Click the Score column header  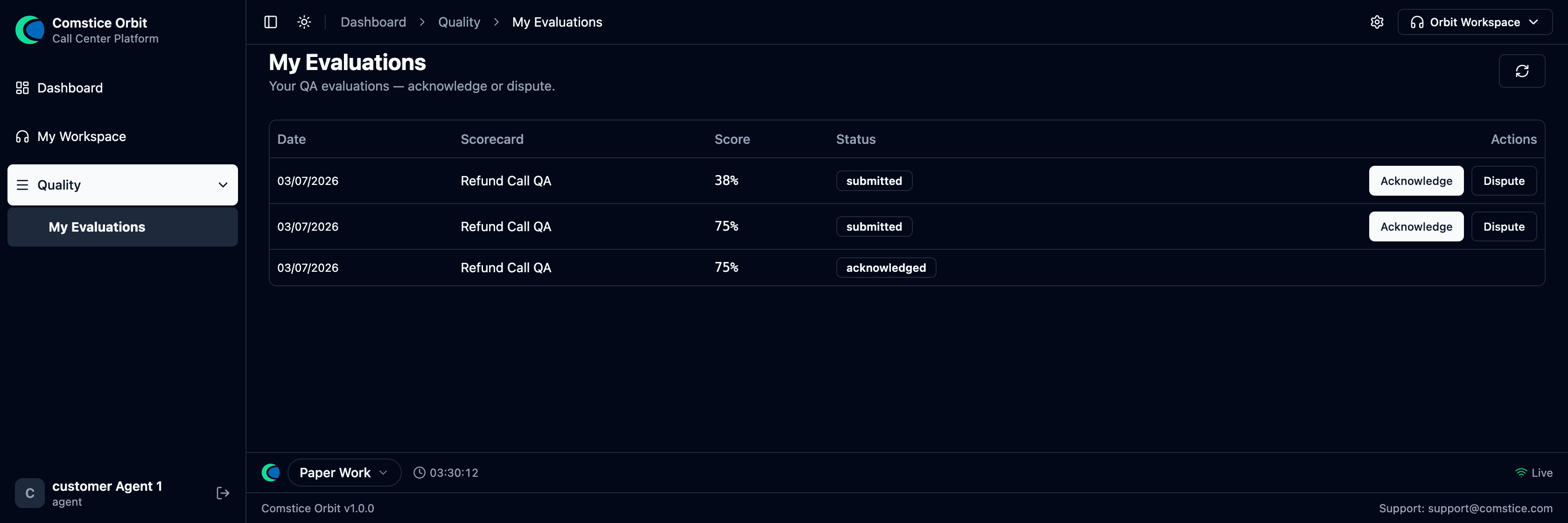coord(732,139)
